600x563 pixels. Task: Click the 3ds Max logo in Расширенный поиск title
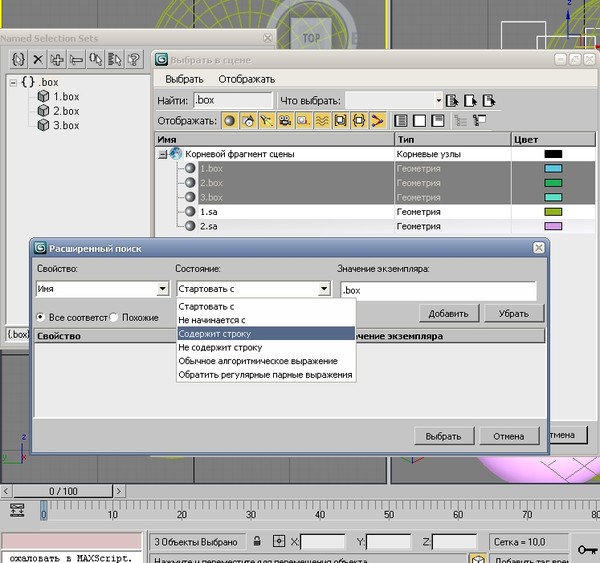click(x=40, y=248)
